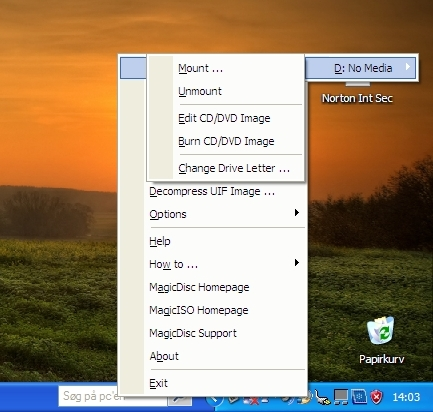Select Burn CD/DVD Image
This screenshot has height=412, width=433.
(x=226, y=141)
